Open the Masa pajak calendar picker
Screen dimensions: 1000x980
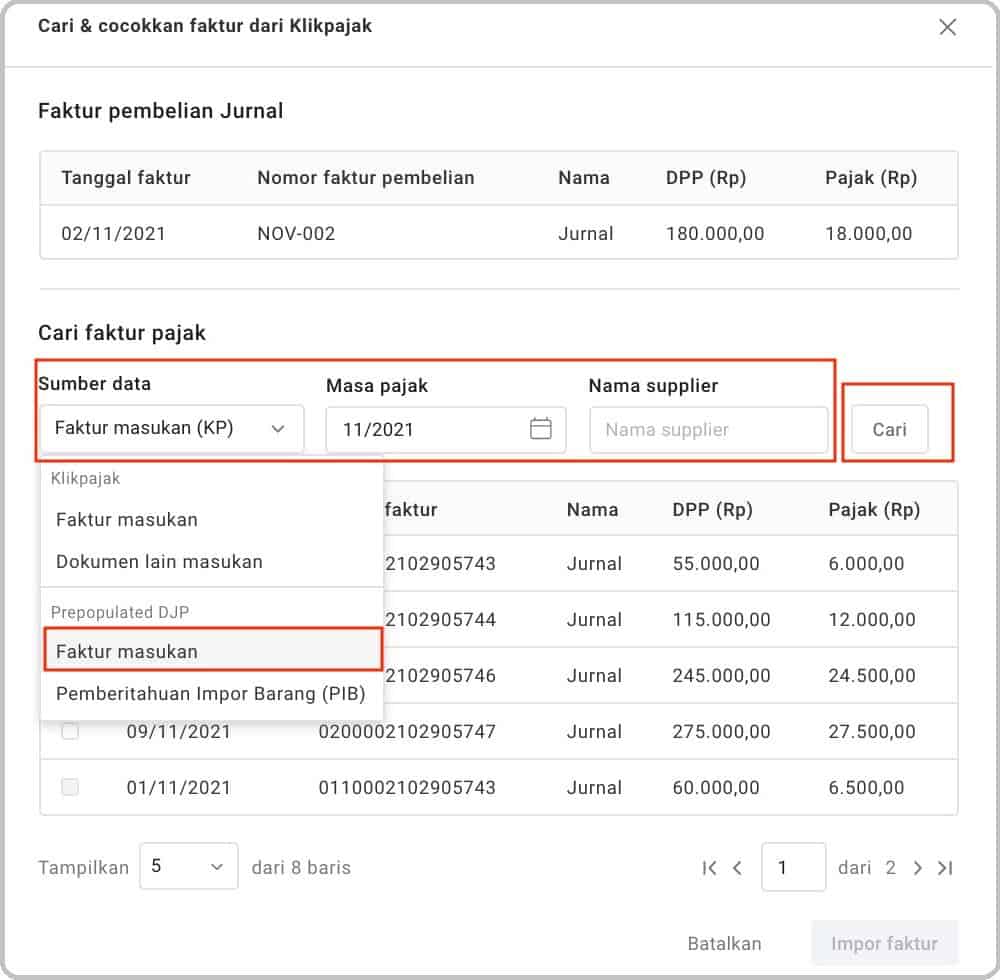tap(540, 428)
